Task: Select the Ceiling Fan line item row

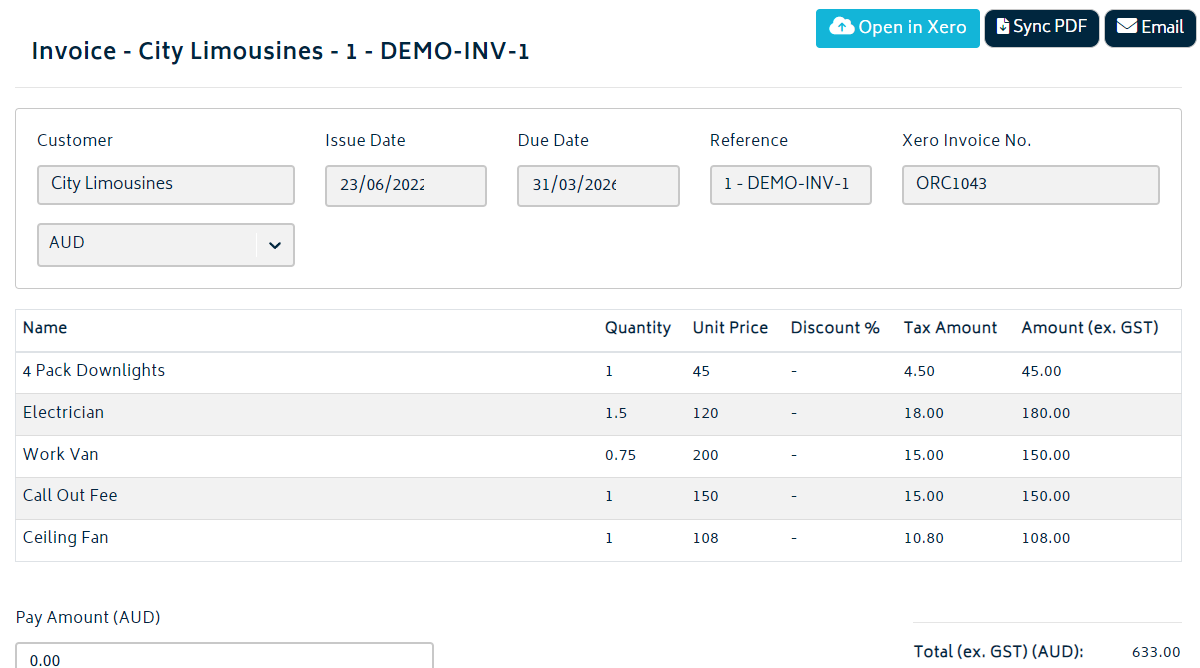Action: [66, 538]
